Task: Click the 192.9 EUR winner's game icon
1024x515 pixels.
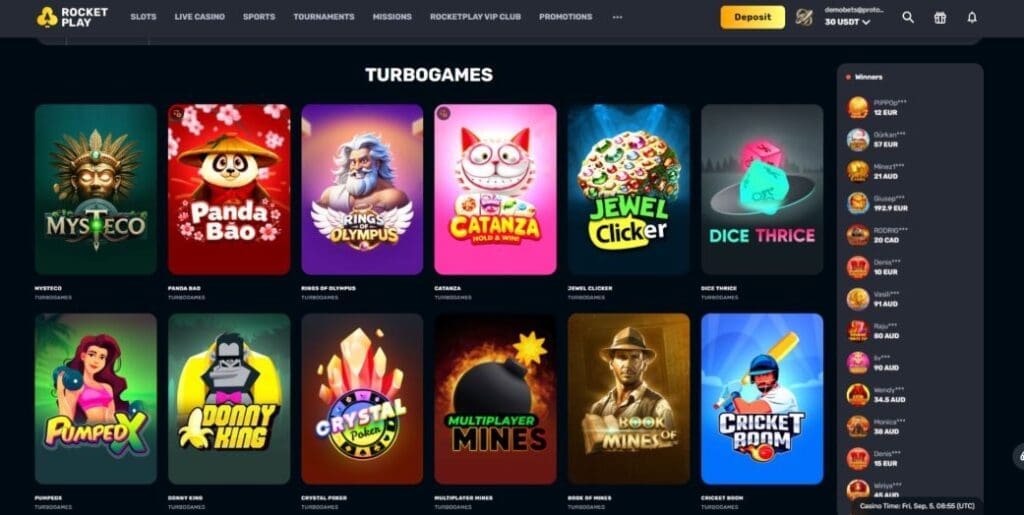Action: click(858, 203)
